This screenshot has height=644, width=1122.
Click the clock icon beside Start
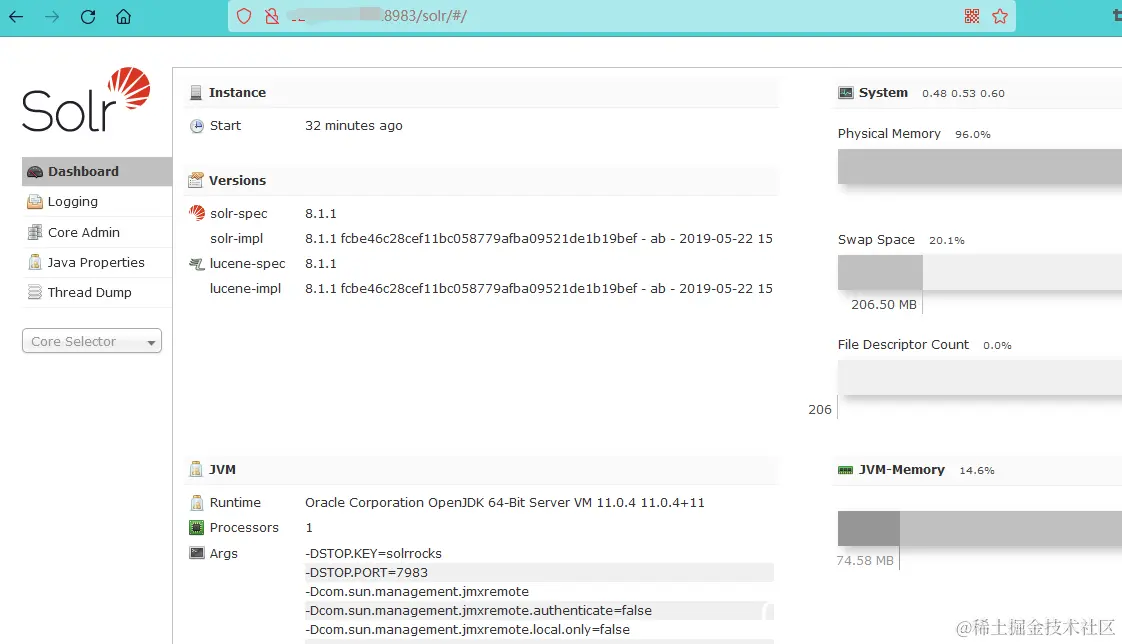(197, 126)
